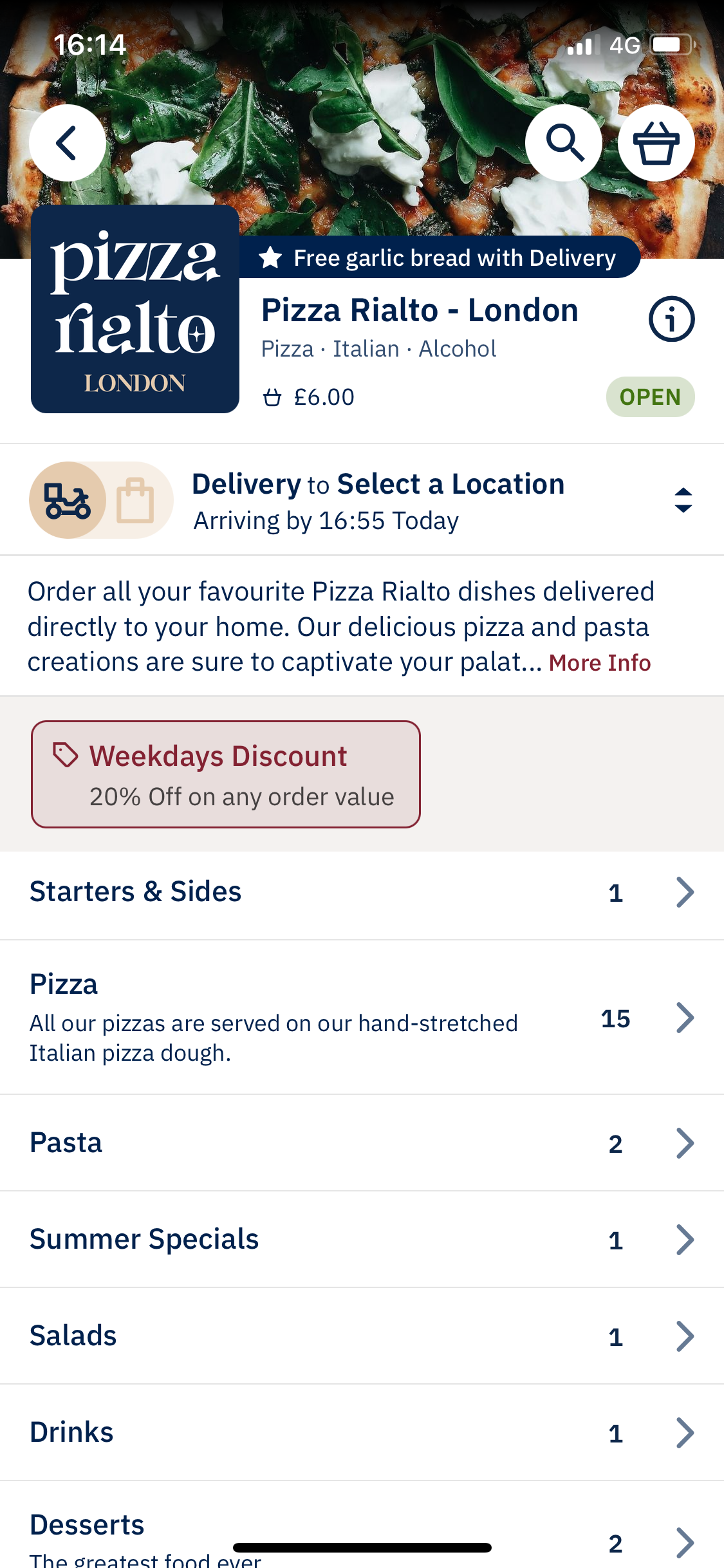Screen dimensions: 724x1568
Task: Open the search magnifier icon
Action: (x=564, y=143)
